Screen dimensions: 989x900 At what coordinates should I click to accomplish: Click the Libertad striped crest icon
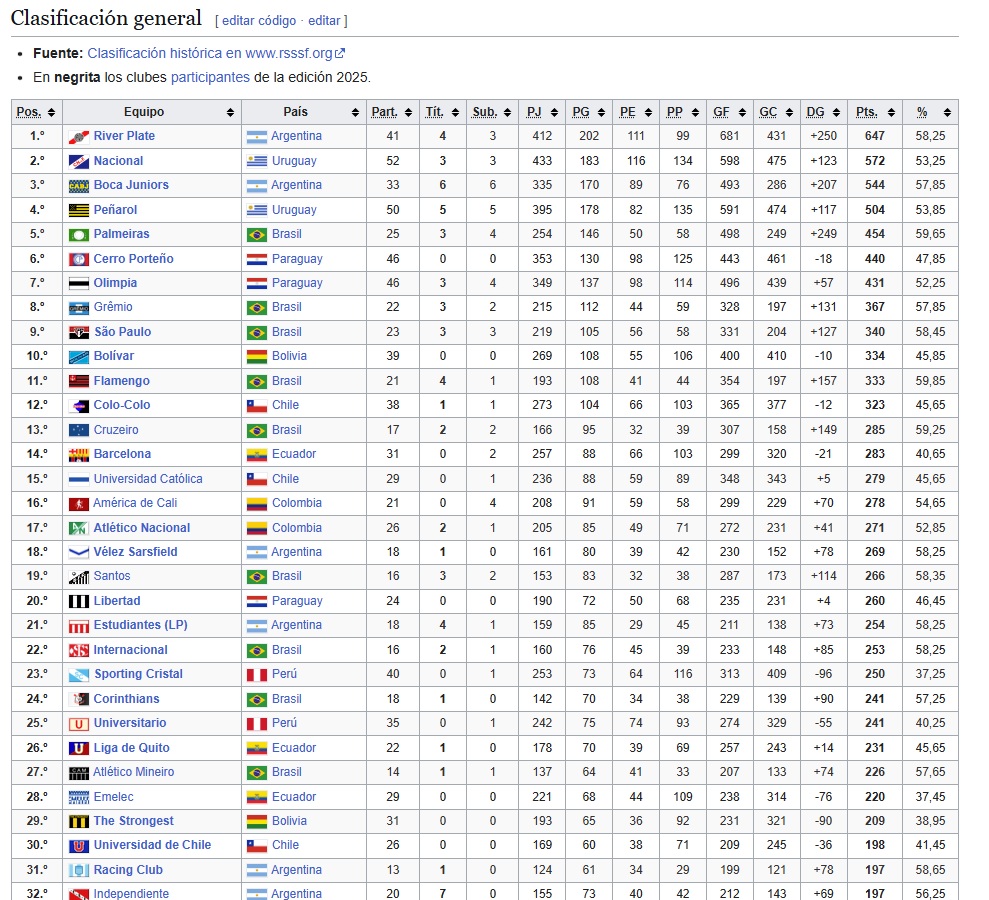click(78, 602)
